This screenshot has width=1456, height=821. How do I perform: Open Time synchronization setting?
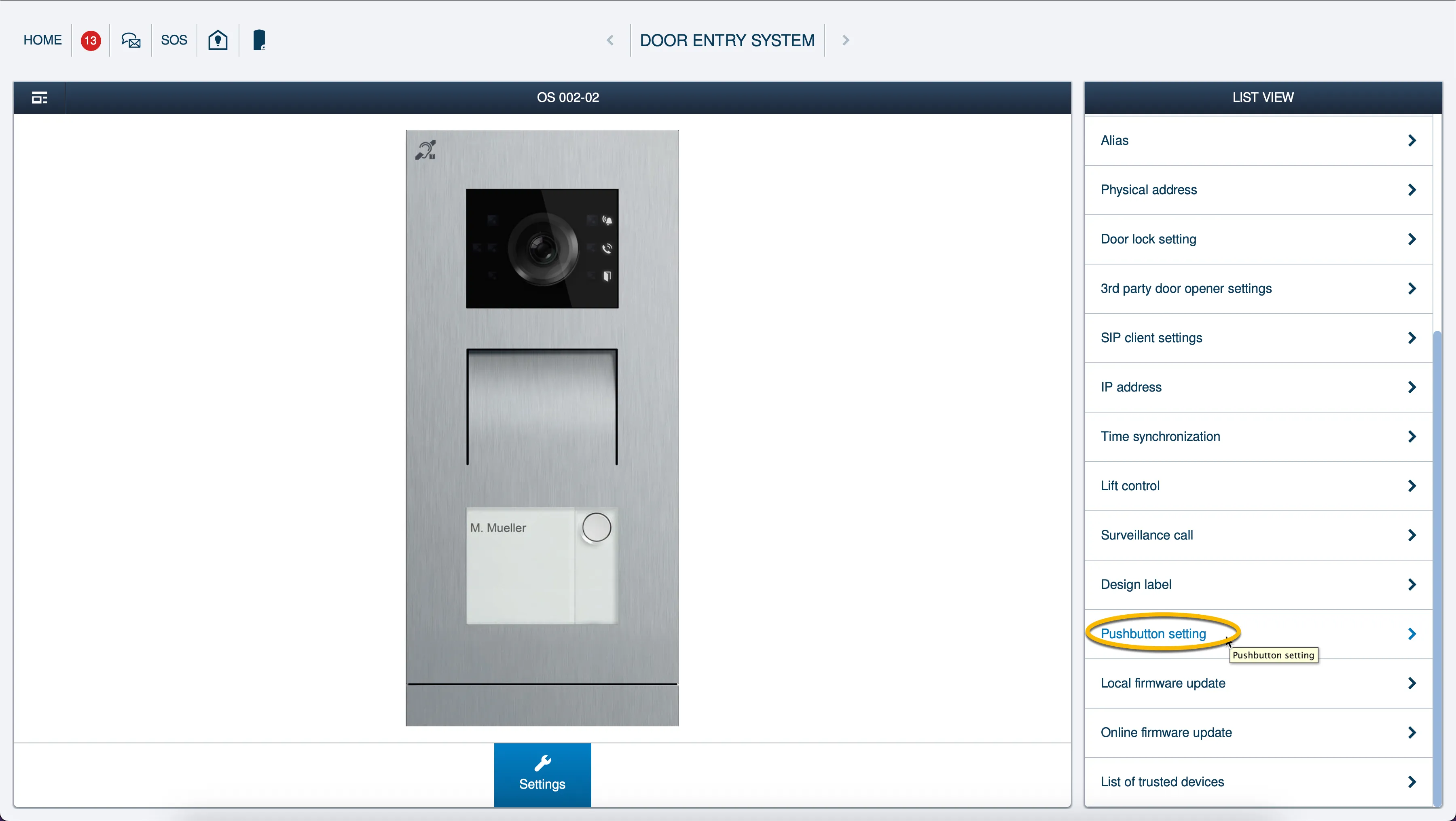tap(1258, 436)
